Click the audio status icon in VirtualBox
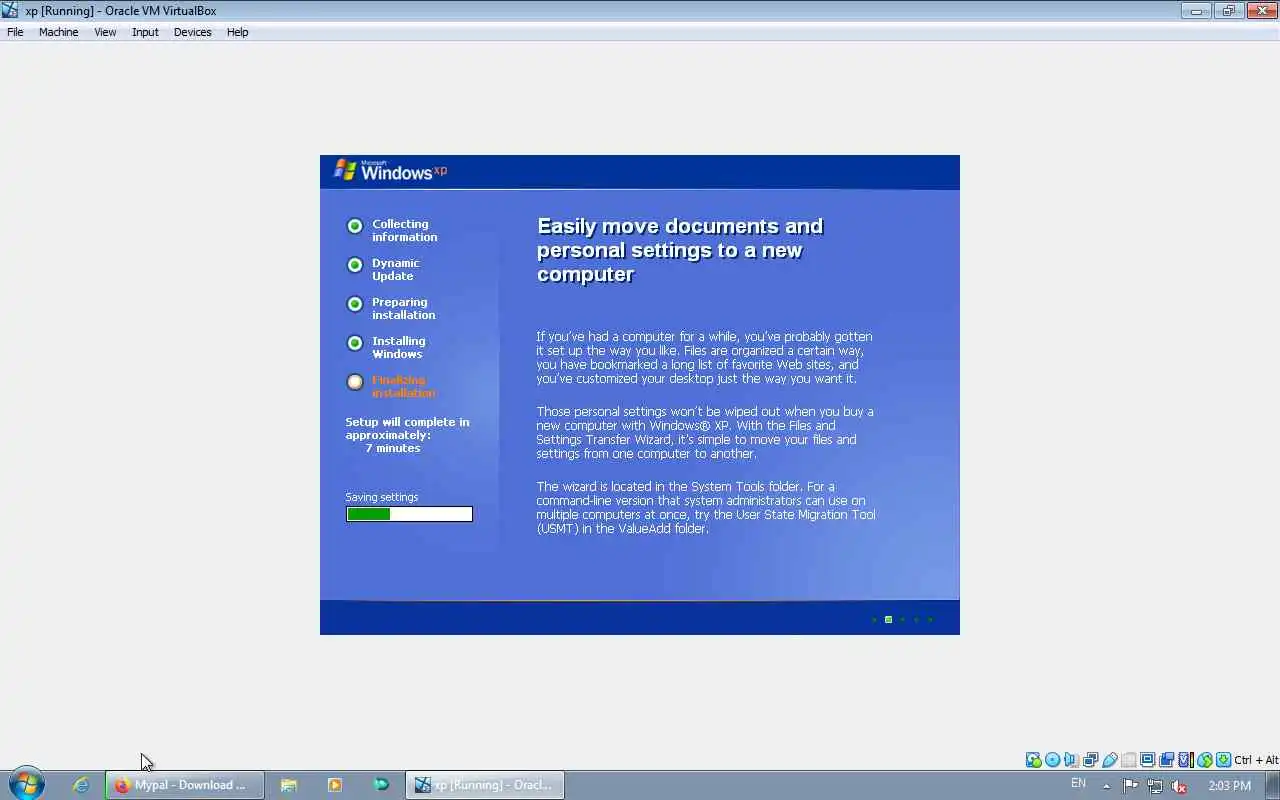The width and height of the screenshot is (1280, 800). (1072, 760)
